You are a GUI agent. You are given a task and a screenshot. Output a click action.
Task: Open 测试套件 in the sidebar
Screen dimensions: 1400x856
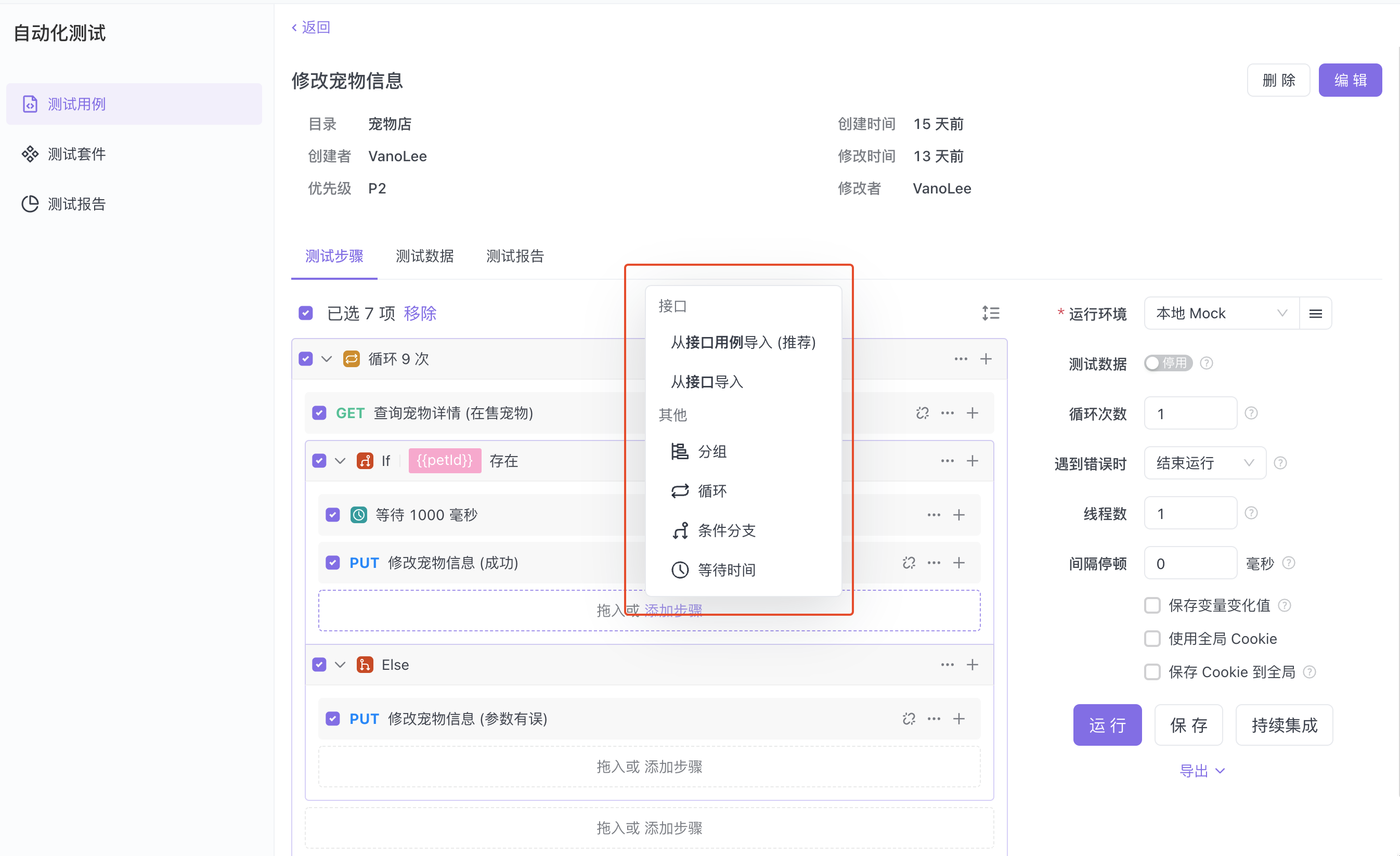pyautogui.click(x=76, y=154)
